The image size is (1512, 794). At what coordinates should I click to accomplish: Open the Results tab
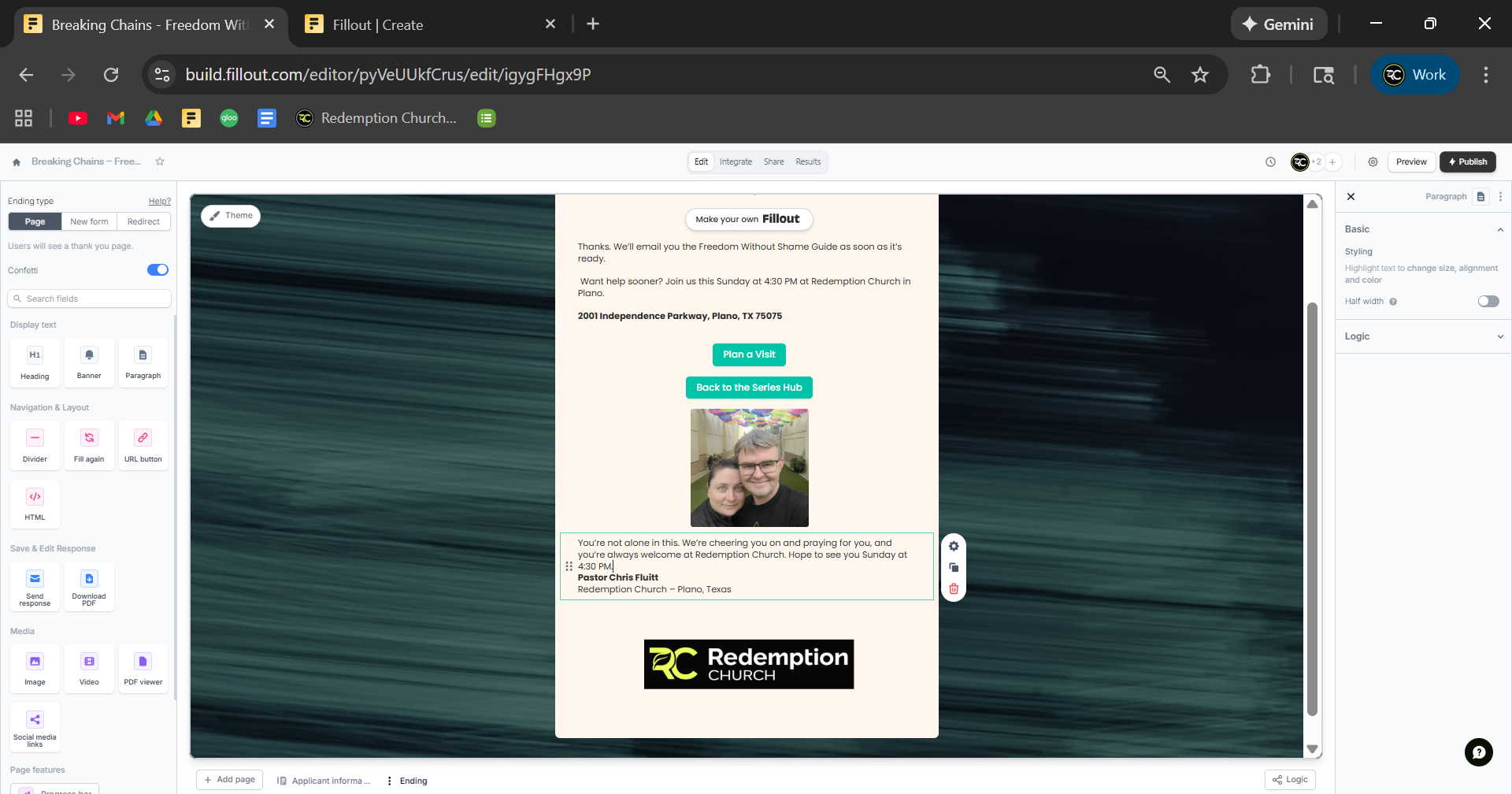[x=808, y=162]
